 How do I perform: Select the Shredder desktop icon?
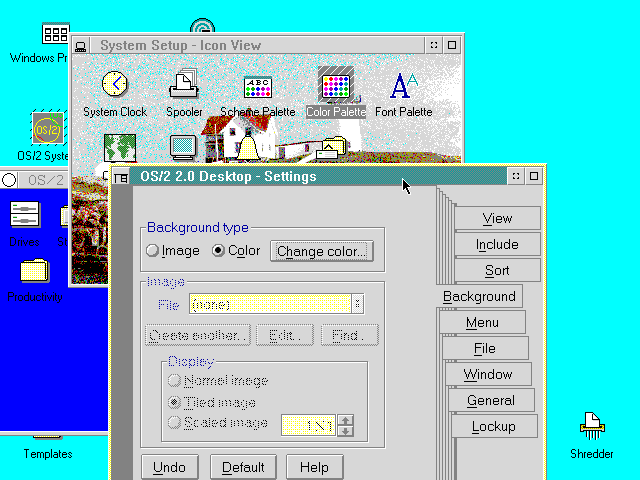pyautogui.click(x=592, y=426)
